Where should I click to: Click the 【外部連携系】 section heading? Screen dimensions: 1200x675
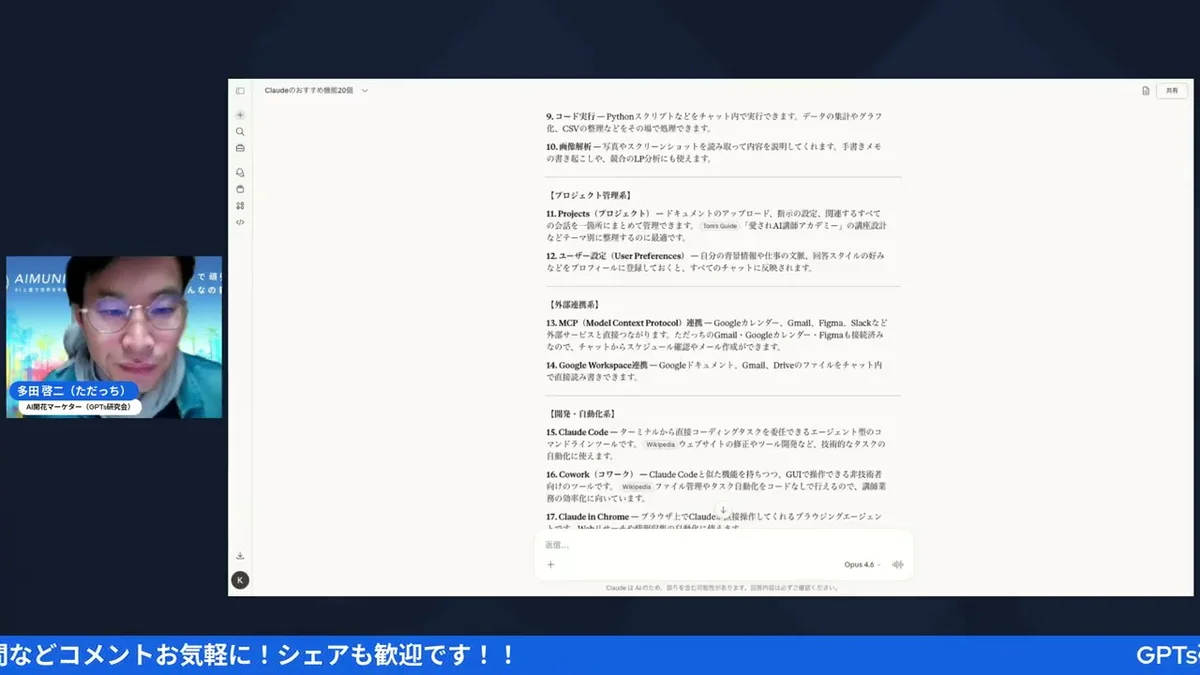575,304
